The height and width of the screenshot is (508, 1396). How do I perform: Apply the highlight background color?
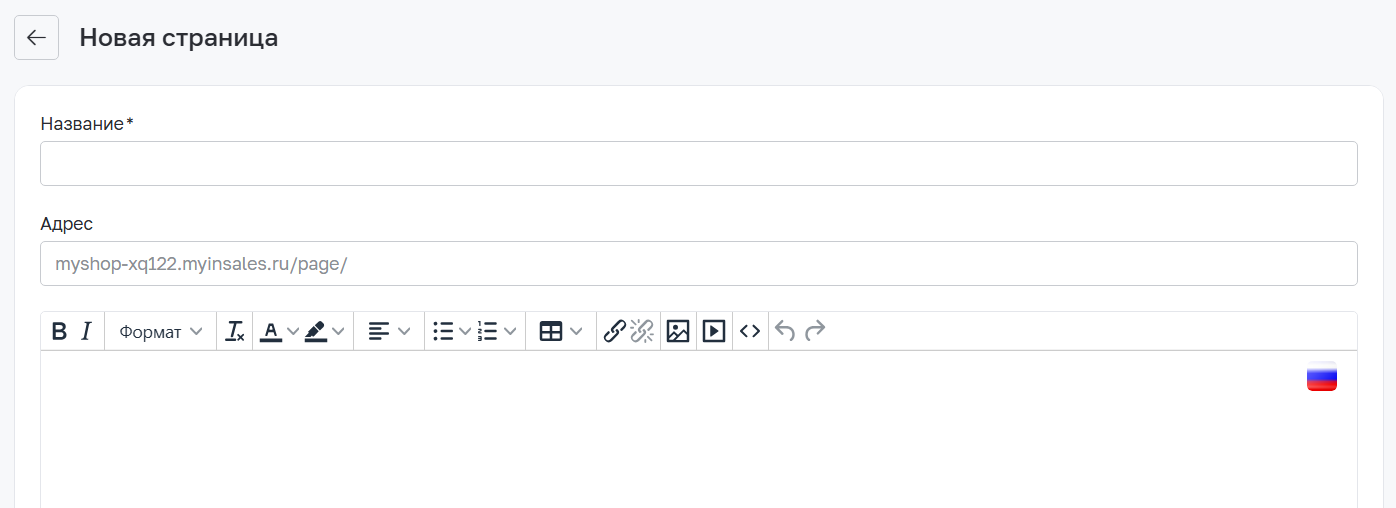pyautogui.click(x=316, y=331)
